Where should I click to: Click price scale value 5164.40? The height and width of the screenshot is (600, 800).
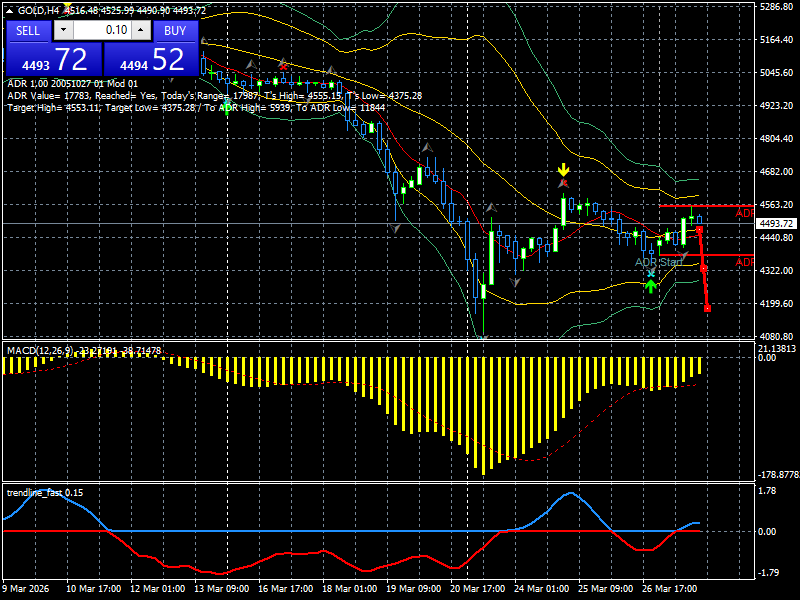pyautogui.click(x=776, y=40)
